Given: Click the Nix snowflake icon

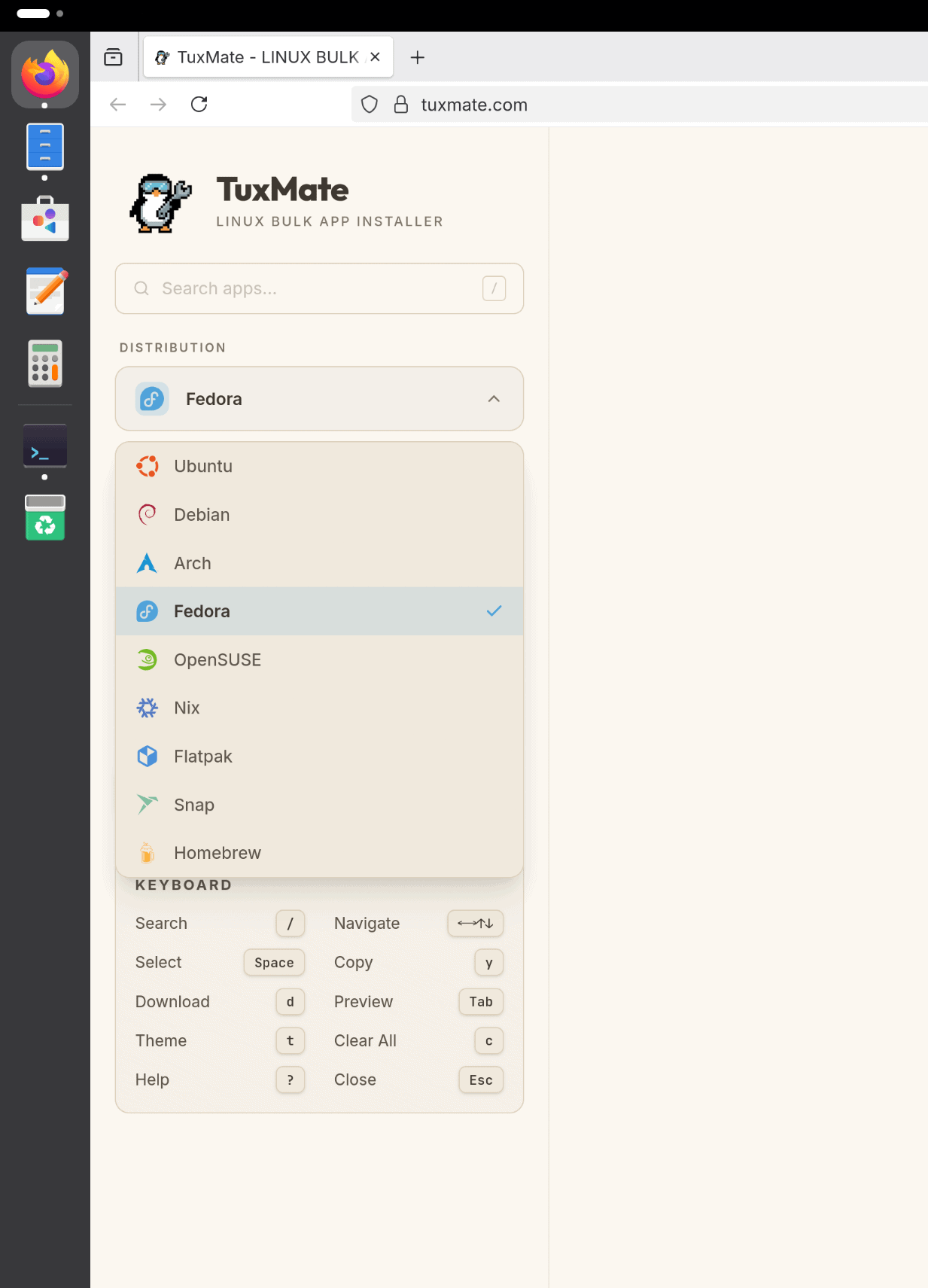Looking at the screenshot, I should tap(148, 708).
